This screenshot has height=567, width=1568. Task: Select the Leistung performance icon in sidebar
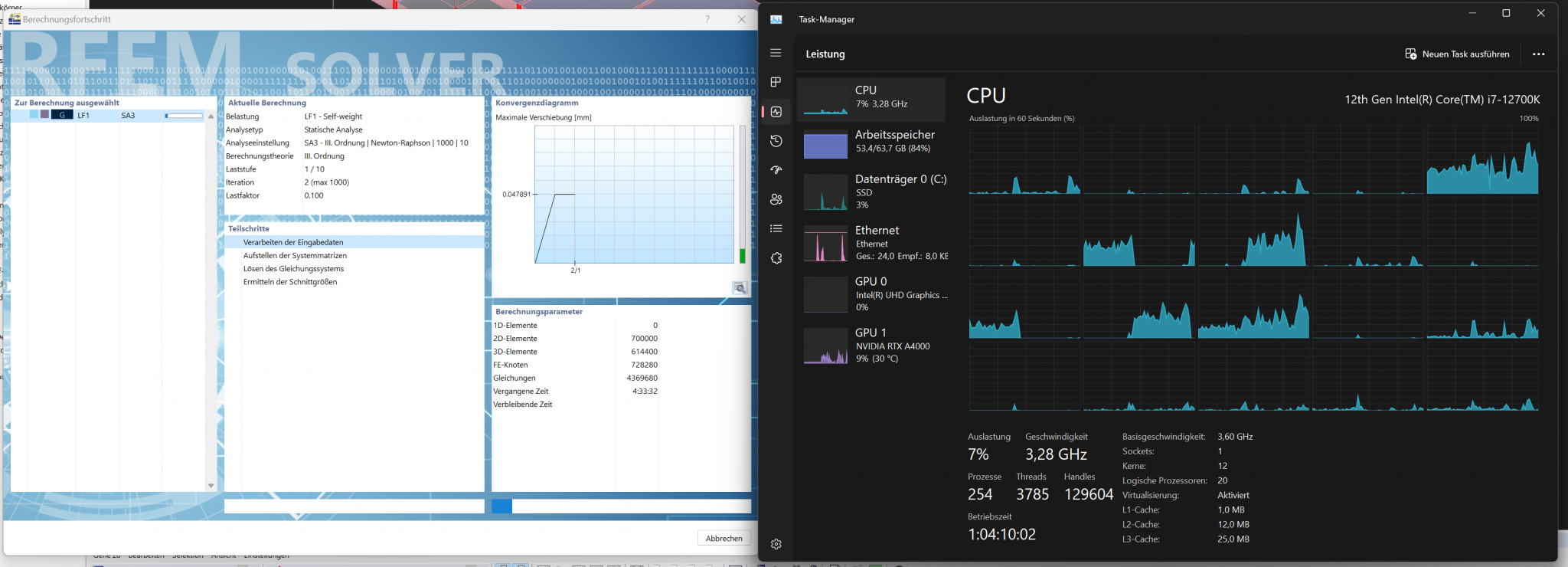tap(776, 112)
